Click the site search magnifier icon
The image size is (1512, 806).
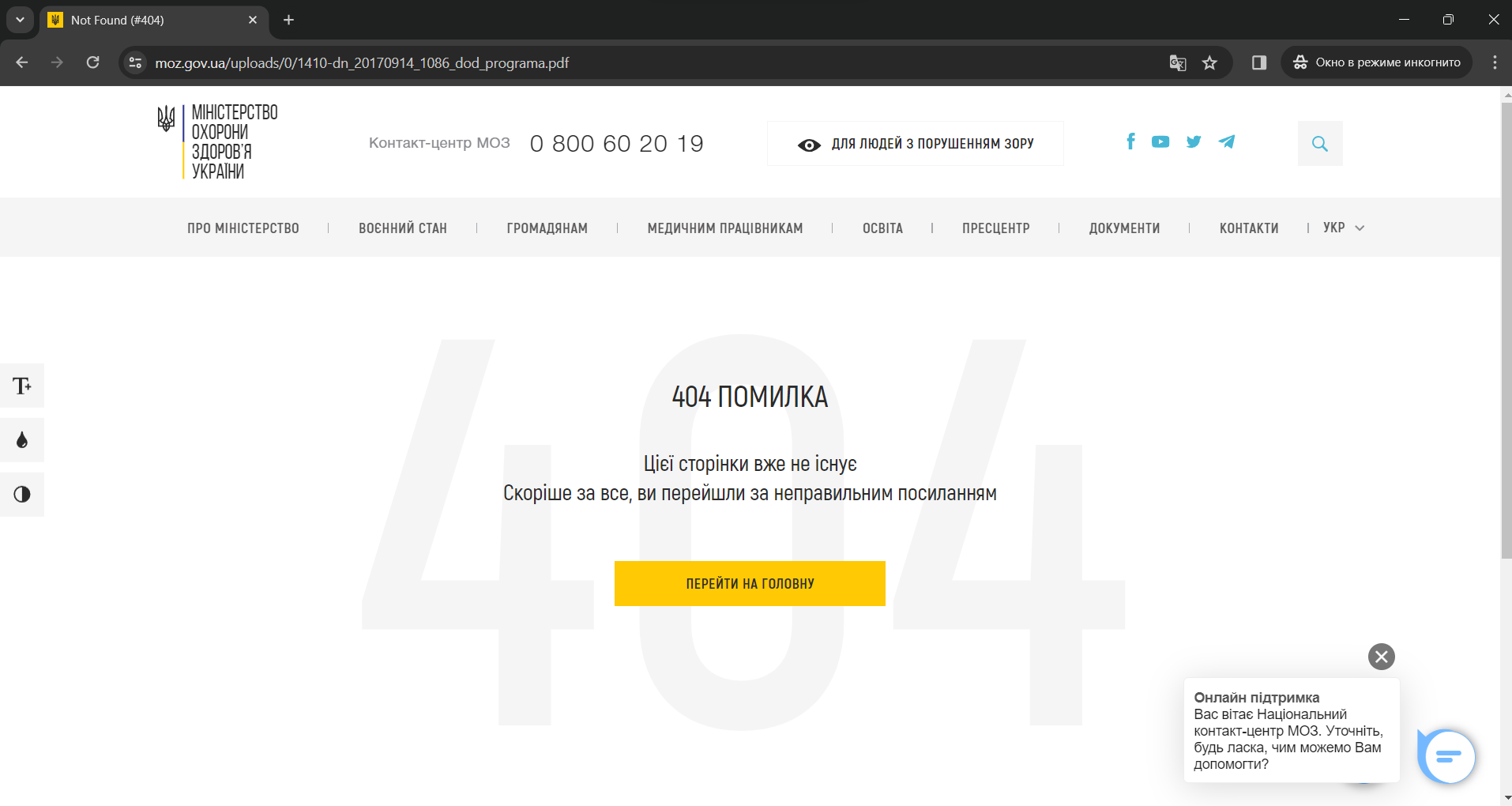[1319, 144]
